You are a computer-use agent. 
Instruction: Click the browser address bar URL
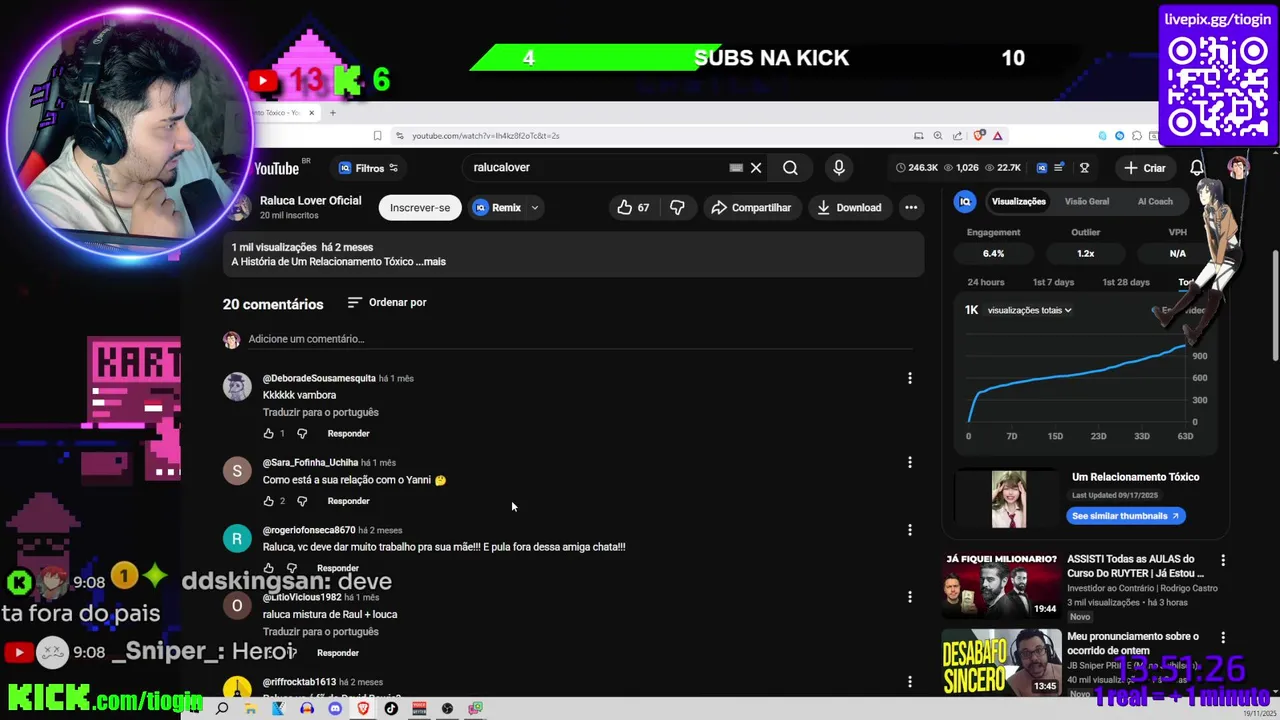[x=485, y=136]
